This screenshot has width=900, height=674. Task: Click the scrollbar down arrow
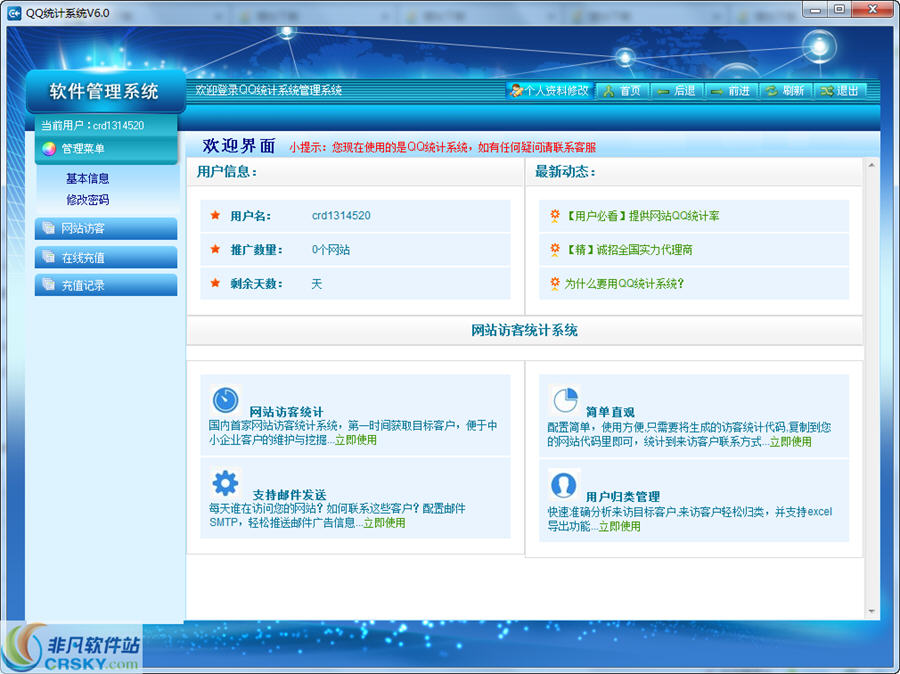point(871,611)
